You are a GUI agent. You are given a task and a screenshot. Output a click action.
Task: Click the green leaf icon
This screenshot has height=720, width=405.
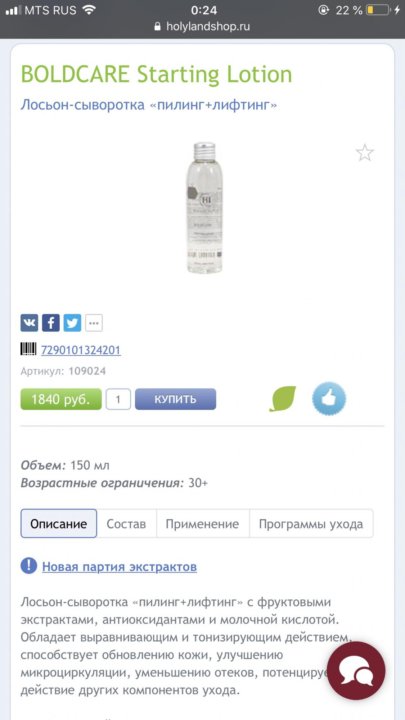click(282, 399)
